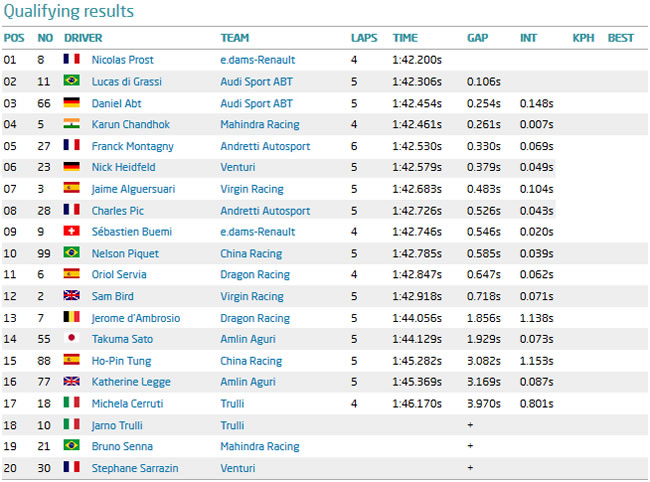The height and width of the screenshot is (482, 650).
Task: Click the GAP column header
Action: (x=477, y=38)
